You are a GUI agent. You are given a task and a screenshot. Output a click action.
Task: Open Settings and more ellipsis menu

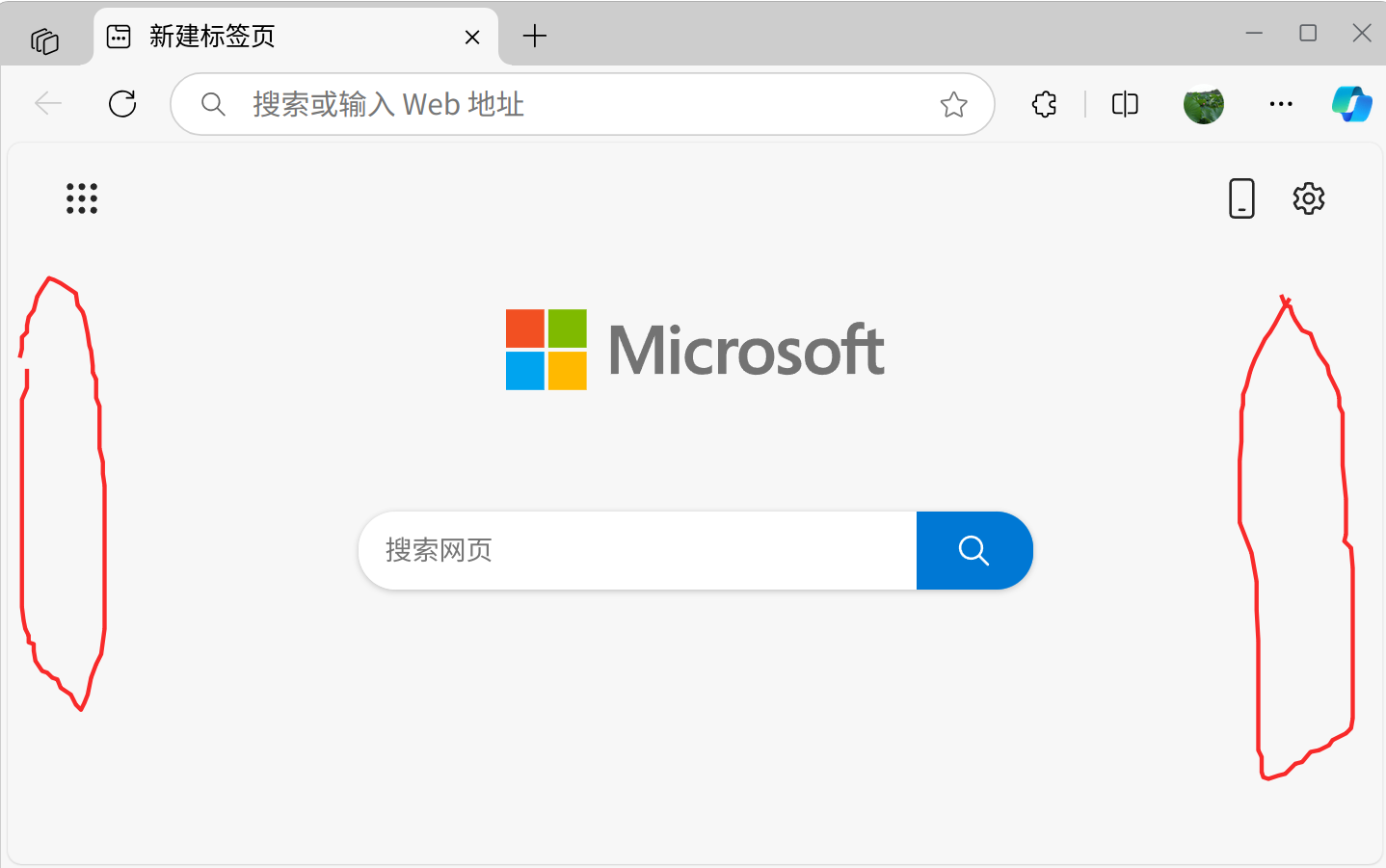coord(1281,104)
